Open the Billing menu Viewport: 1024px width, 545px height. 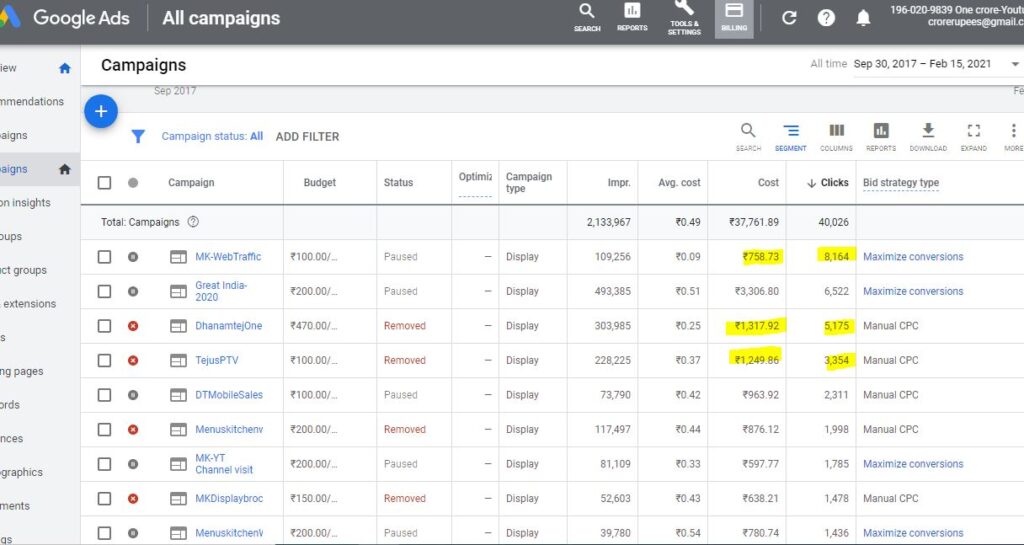pos(734,18)
